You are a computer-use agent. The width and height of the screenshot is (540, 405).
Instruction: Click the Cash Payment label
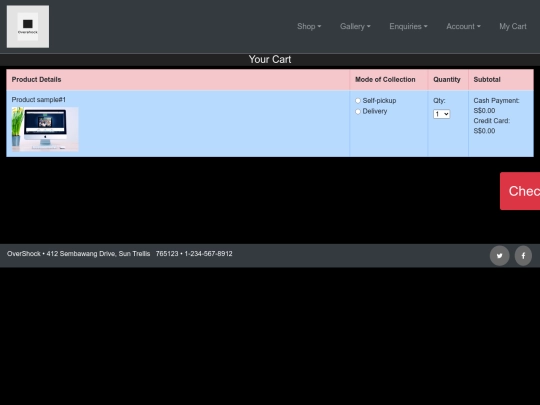[x=496, y=101]
